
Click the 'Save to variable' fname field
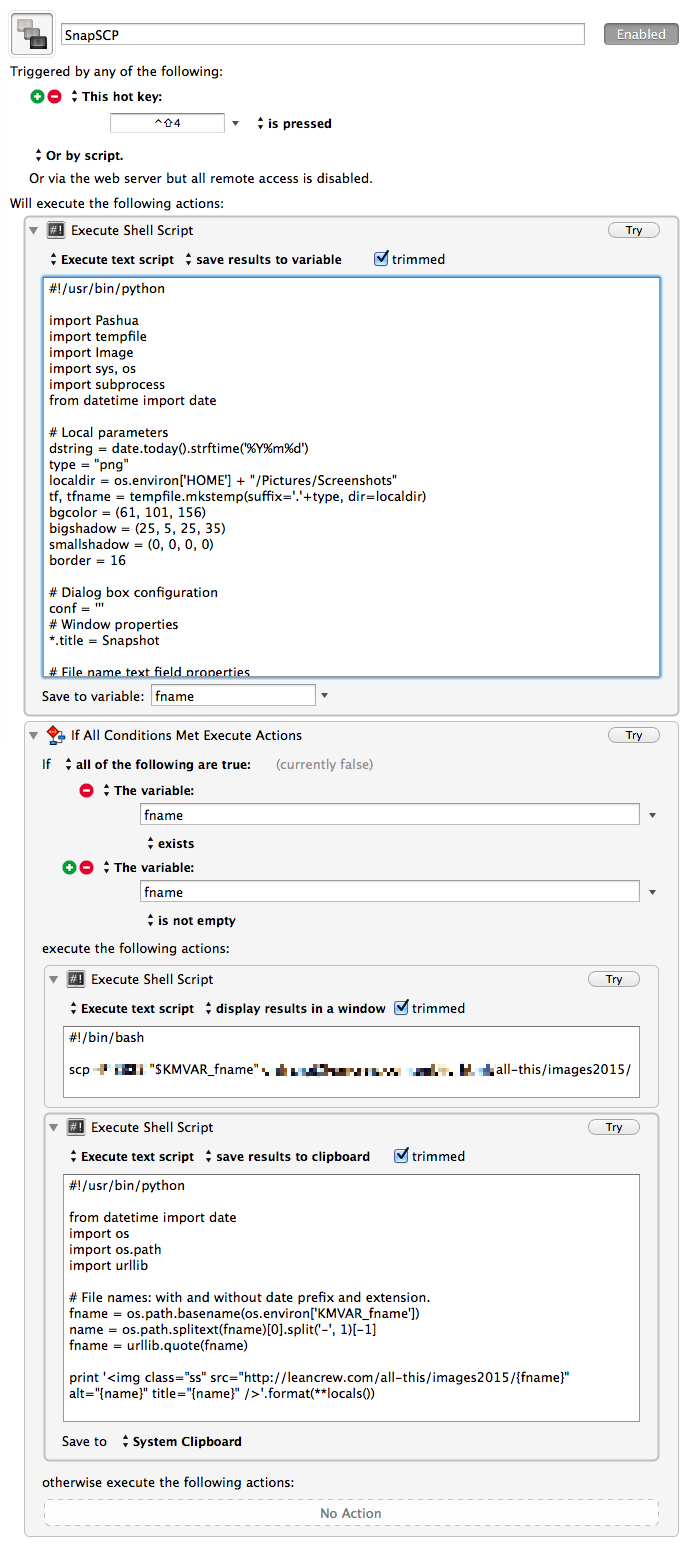[x=232, y=696]
